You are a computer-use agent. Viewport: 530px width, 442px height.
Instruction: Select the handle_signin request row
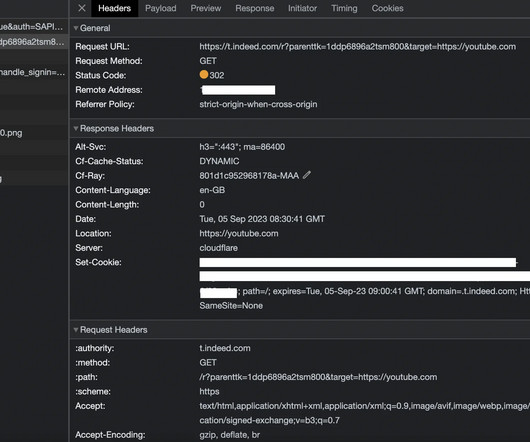pyautogui.click(x=34, y=72)
